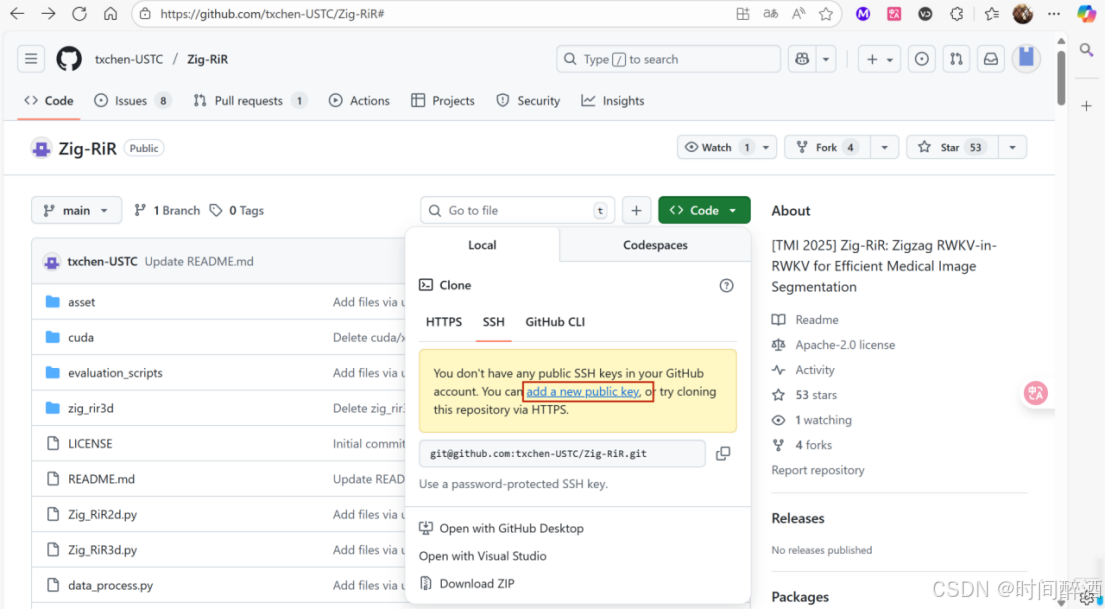Click the add file plus button
This screenshot has width=1106, height=609.
(636, 210)
